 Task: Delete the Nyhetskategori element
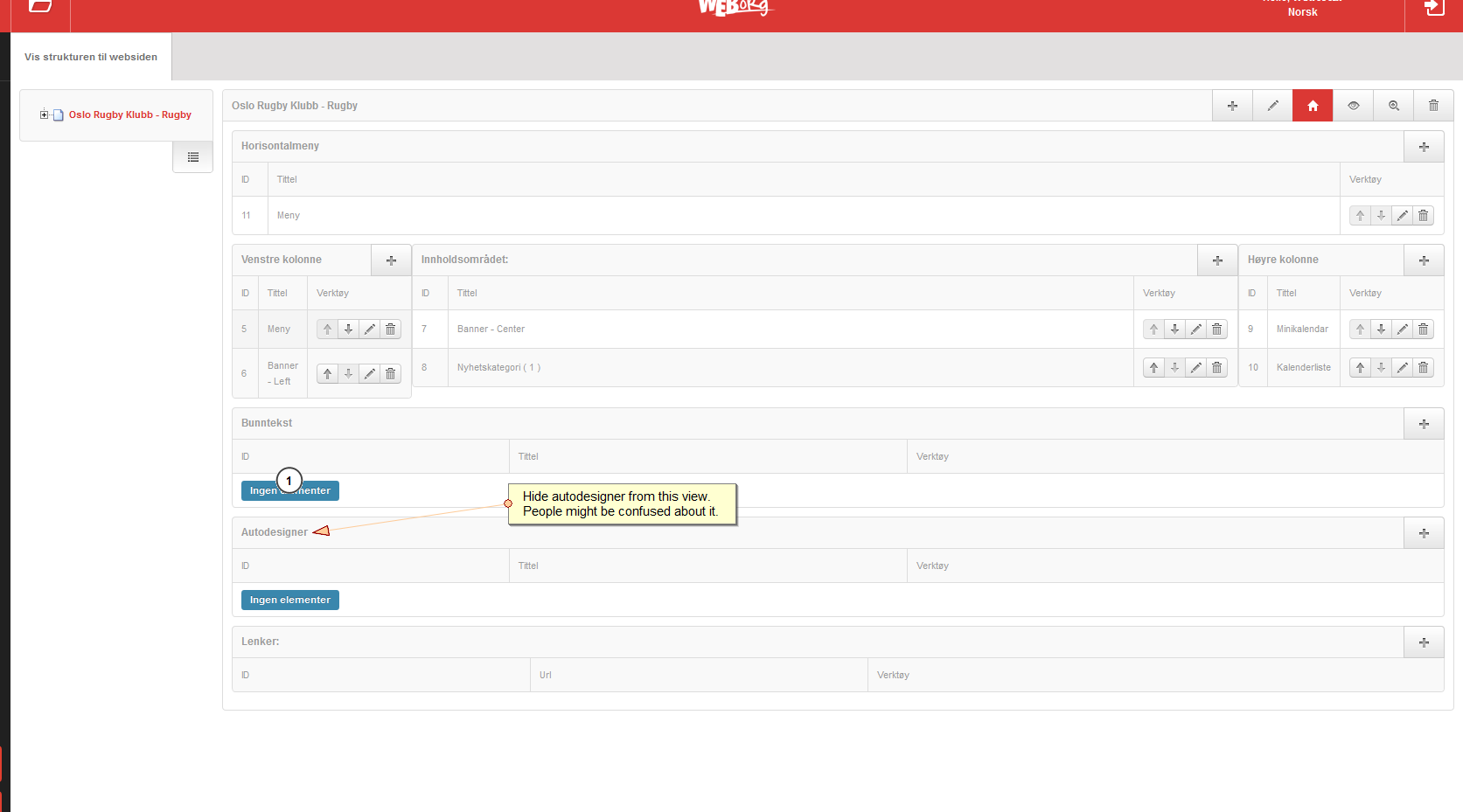pos(1216,367)
